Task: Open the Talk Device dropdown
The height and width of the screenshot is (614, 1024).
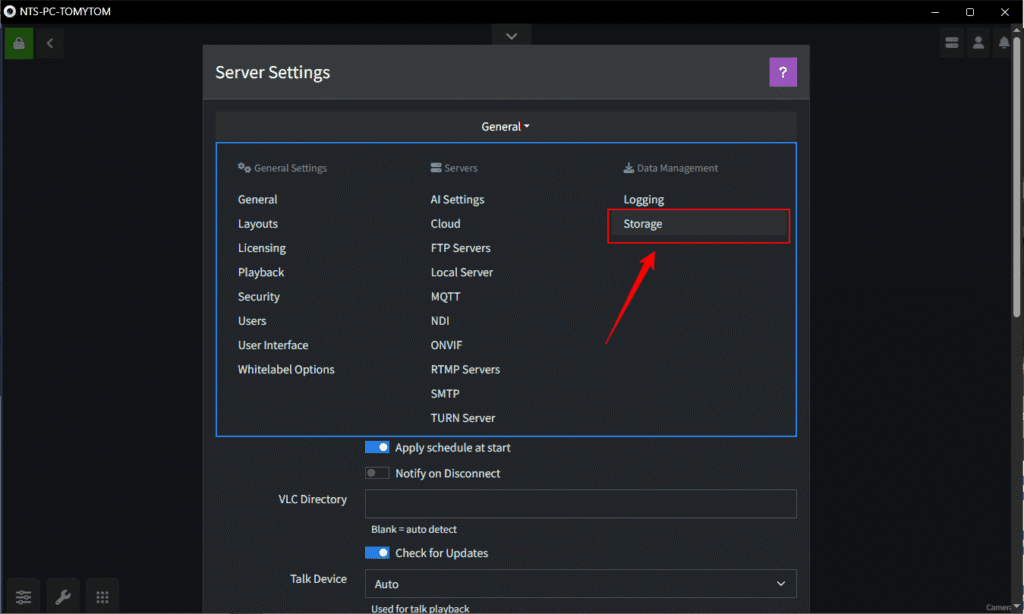Action: [580, 583]
